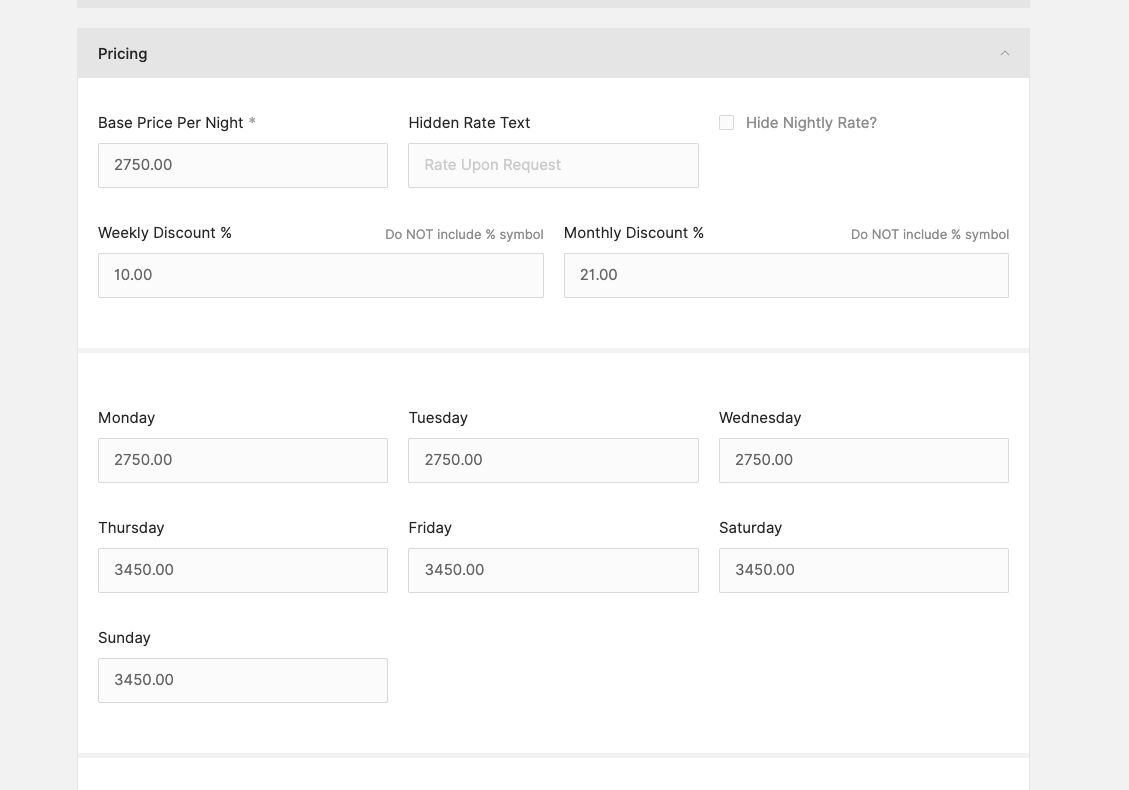Edit the Tuesday price field
This screenshot has width=1129, height=790.
[553, 460]
